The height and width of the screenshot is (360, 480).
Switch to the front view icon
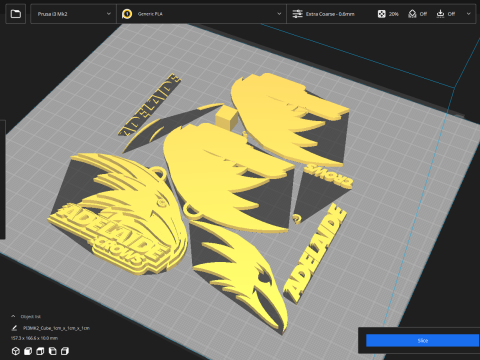28,351
